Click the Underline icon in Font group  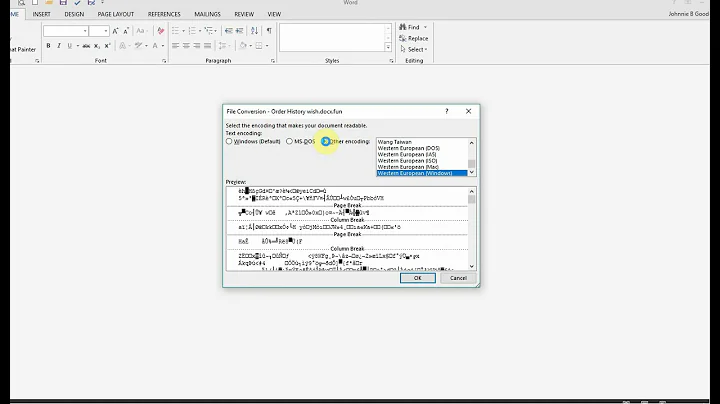tap(70, 45)
